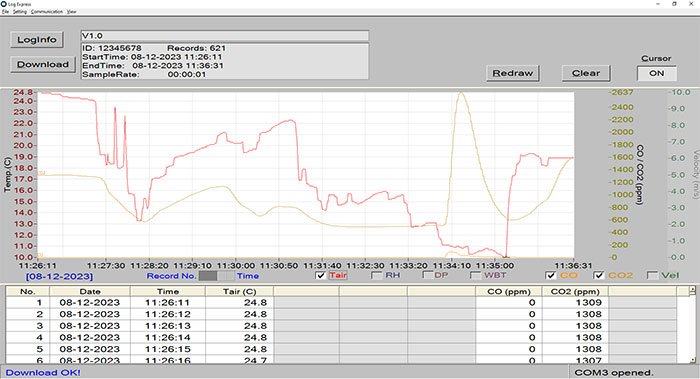This screenshot has width=700, height=379.
Task: Click the Log Express app icon in title bar
Action: [x=4, y=4]
